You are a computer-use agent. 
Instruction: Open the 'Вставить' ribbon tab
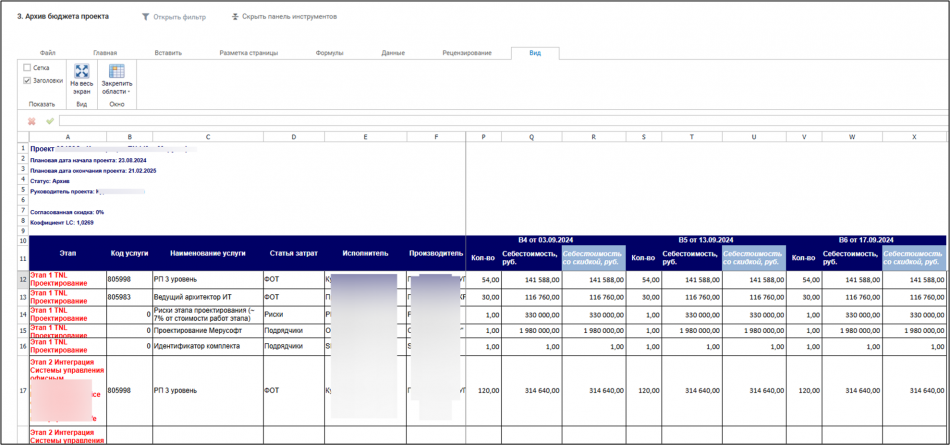point(168,53)
